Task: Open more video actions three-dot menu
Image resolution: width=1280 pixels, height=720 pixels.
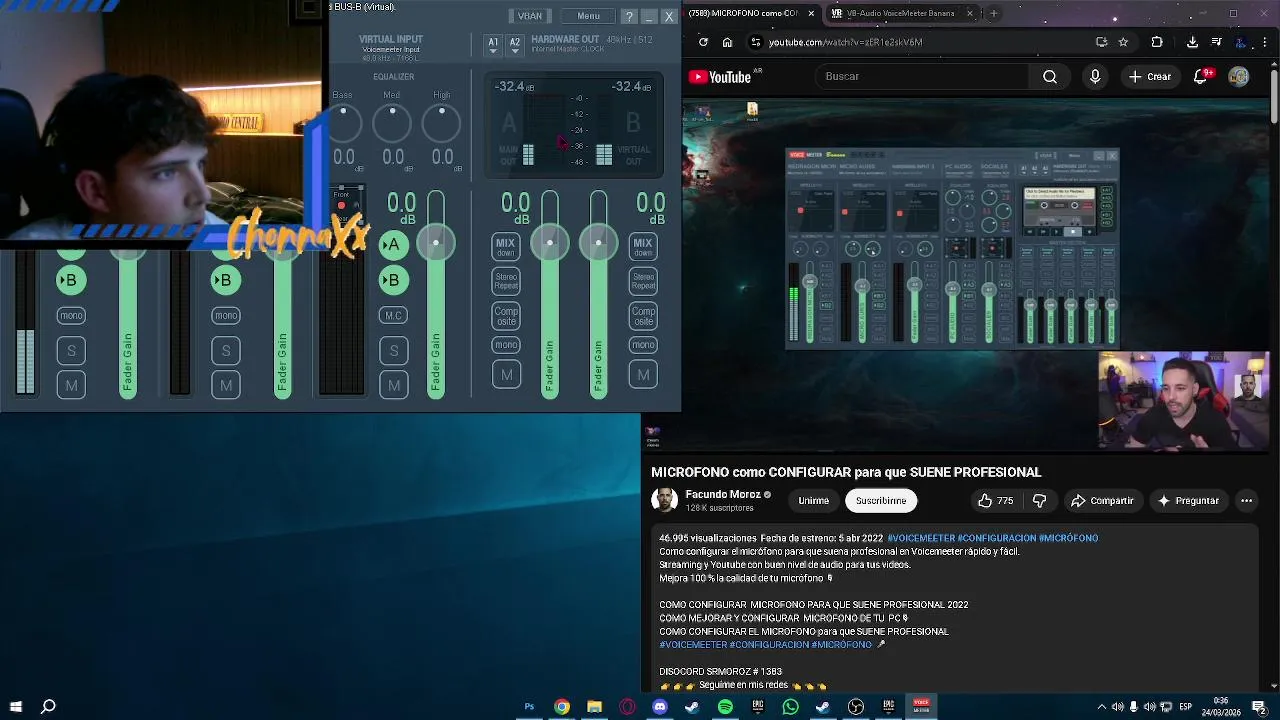Action: coord(1246,500)
